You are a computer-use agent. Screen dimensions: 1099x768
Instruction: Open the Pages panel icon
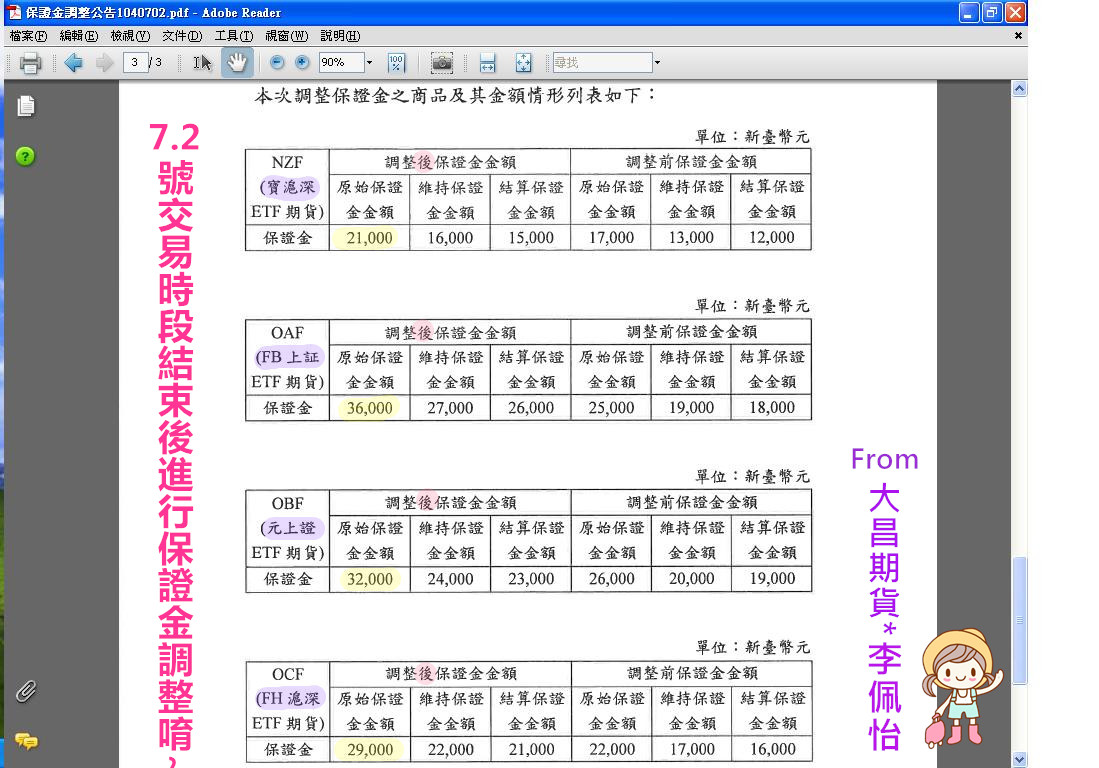(26, 106)
